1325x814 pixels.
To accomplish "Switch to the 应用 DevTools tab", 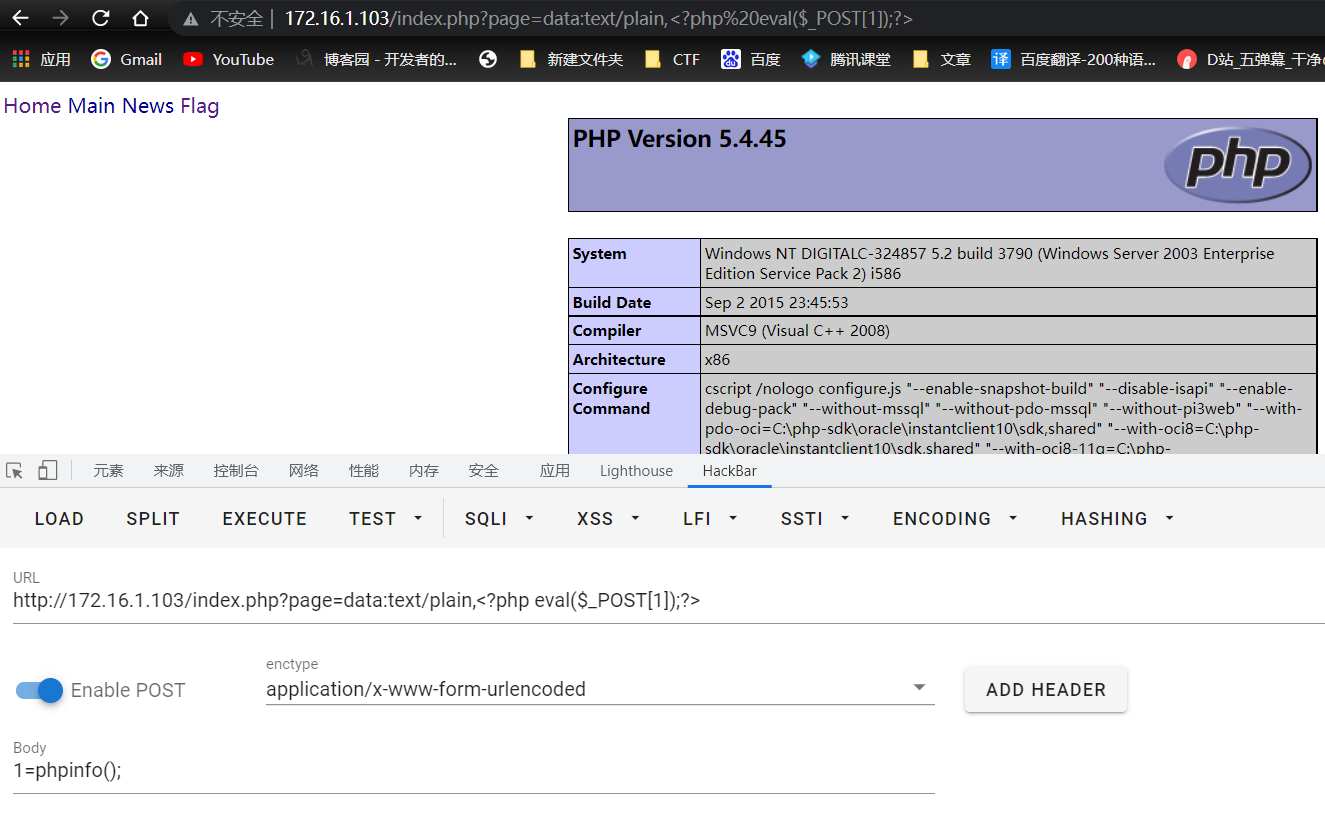I will (555, 471).
